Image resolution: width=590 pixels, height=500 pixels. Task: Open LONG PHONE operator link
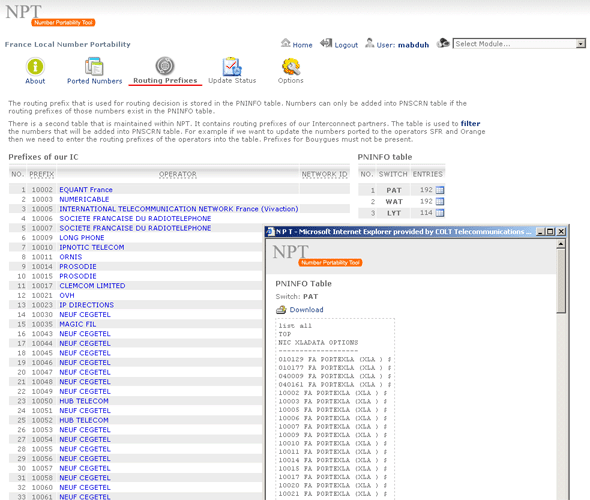[x=82, y=238]
